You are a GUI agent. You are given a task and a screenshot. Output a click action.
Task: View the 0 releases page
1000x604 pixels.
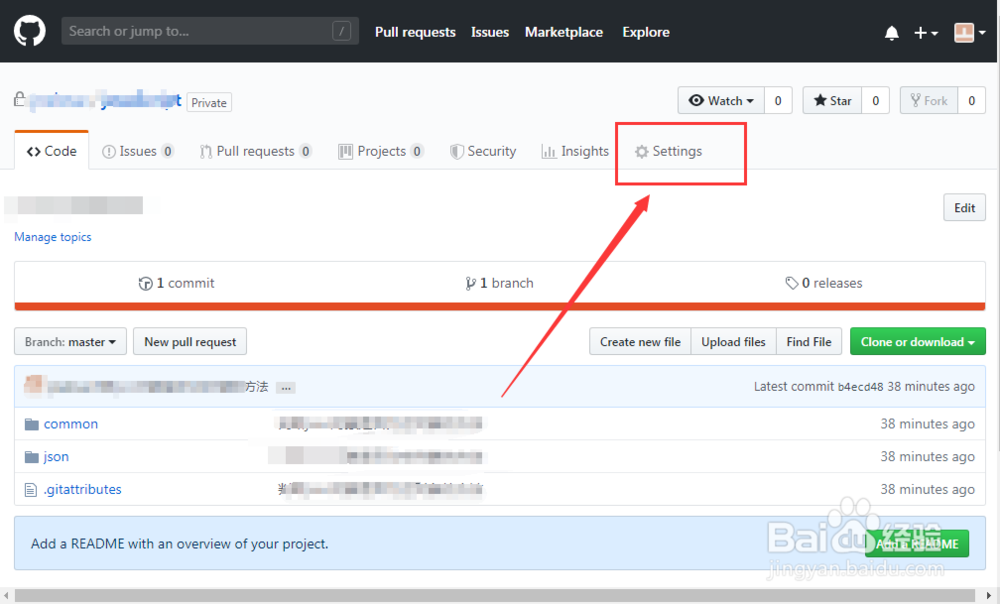click(824, 283)
